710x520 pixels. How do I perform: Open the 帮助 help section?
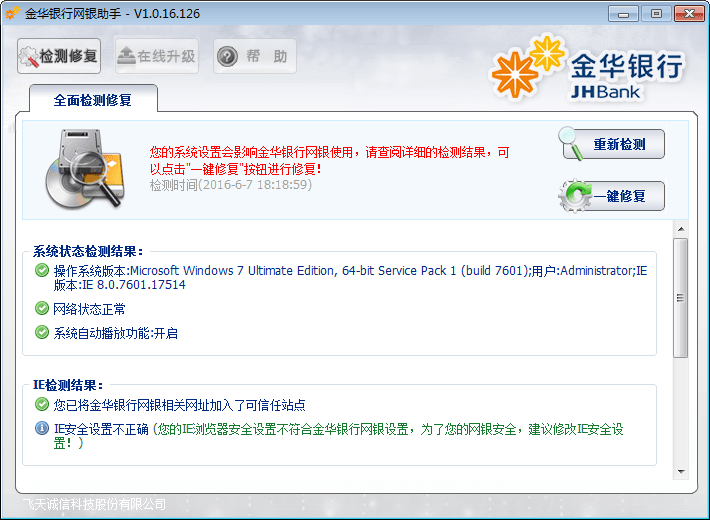point(255,56)
